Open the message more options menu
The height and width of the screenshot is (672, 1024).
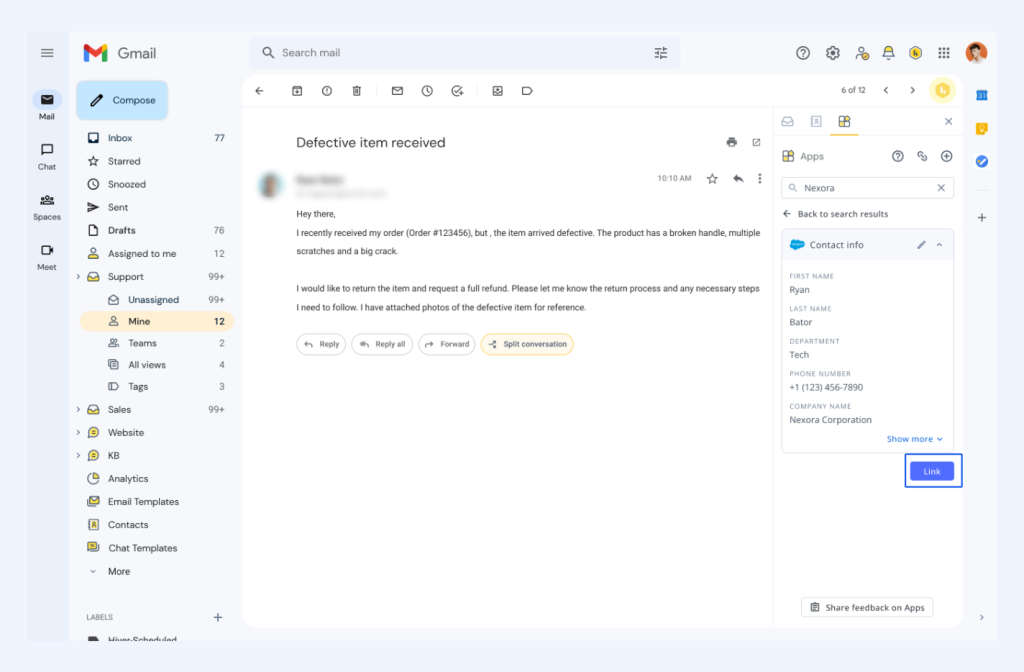click(760, 178)
